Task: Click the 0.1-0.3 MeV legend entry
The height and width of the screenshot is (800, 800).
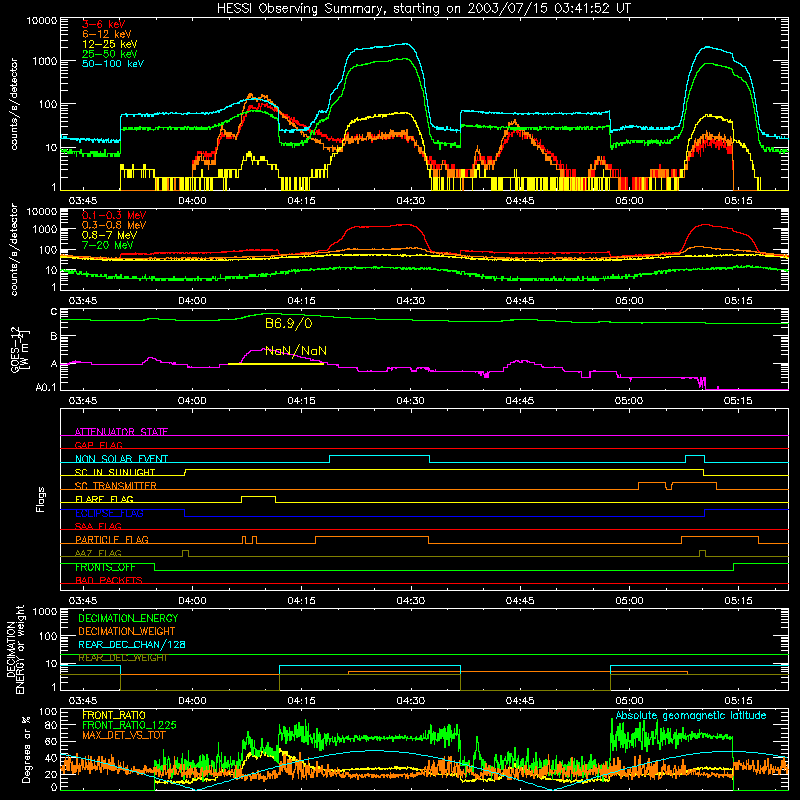Action: (114, 215)
